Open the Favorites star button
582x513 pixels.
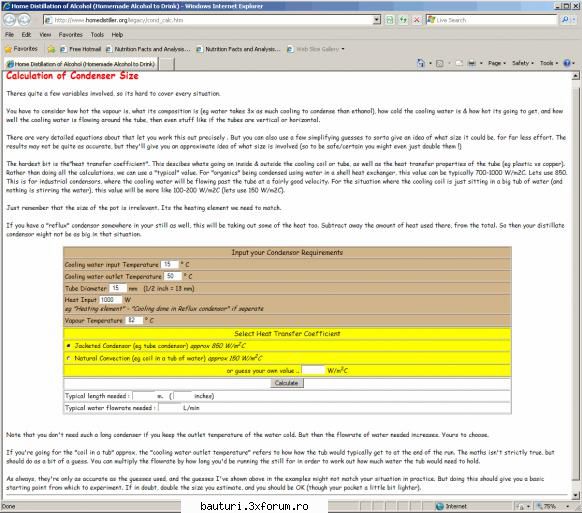click(x=21, y=49)
